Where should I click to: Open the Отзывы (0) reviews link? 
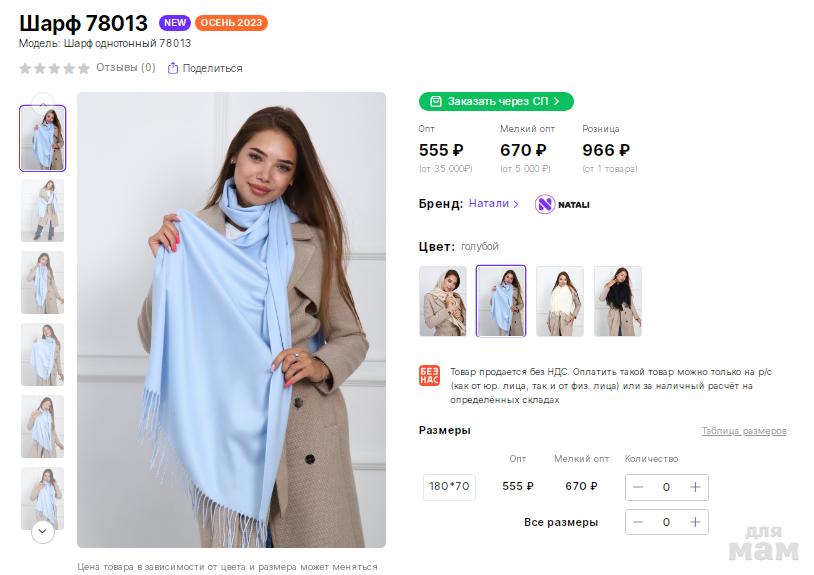coord(125,68)
